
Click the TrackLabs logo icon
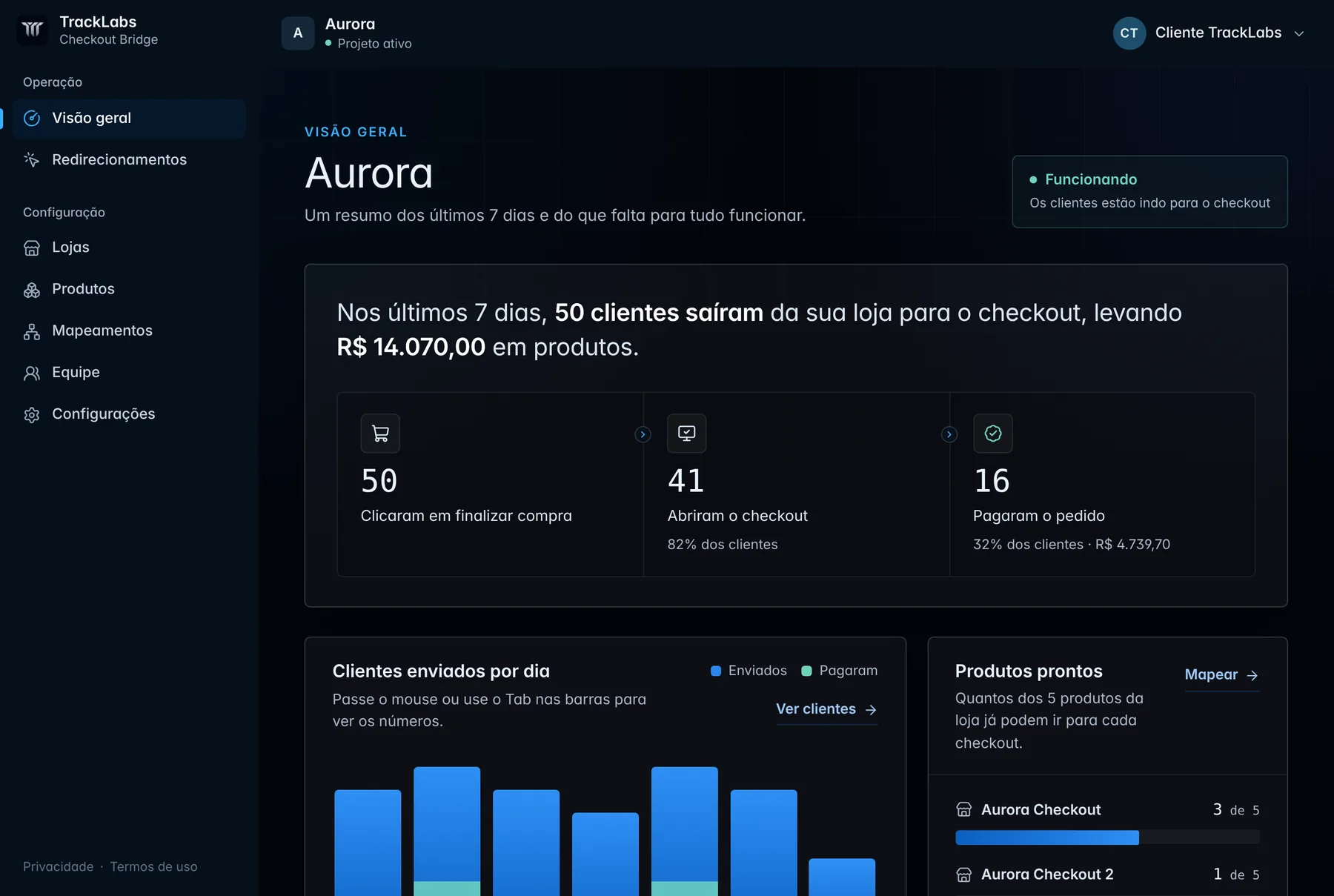coord(32,30)
